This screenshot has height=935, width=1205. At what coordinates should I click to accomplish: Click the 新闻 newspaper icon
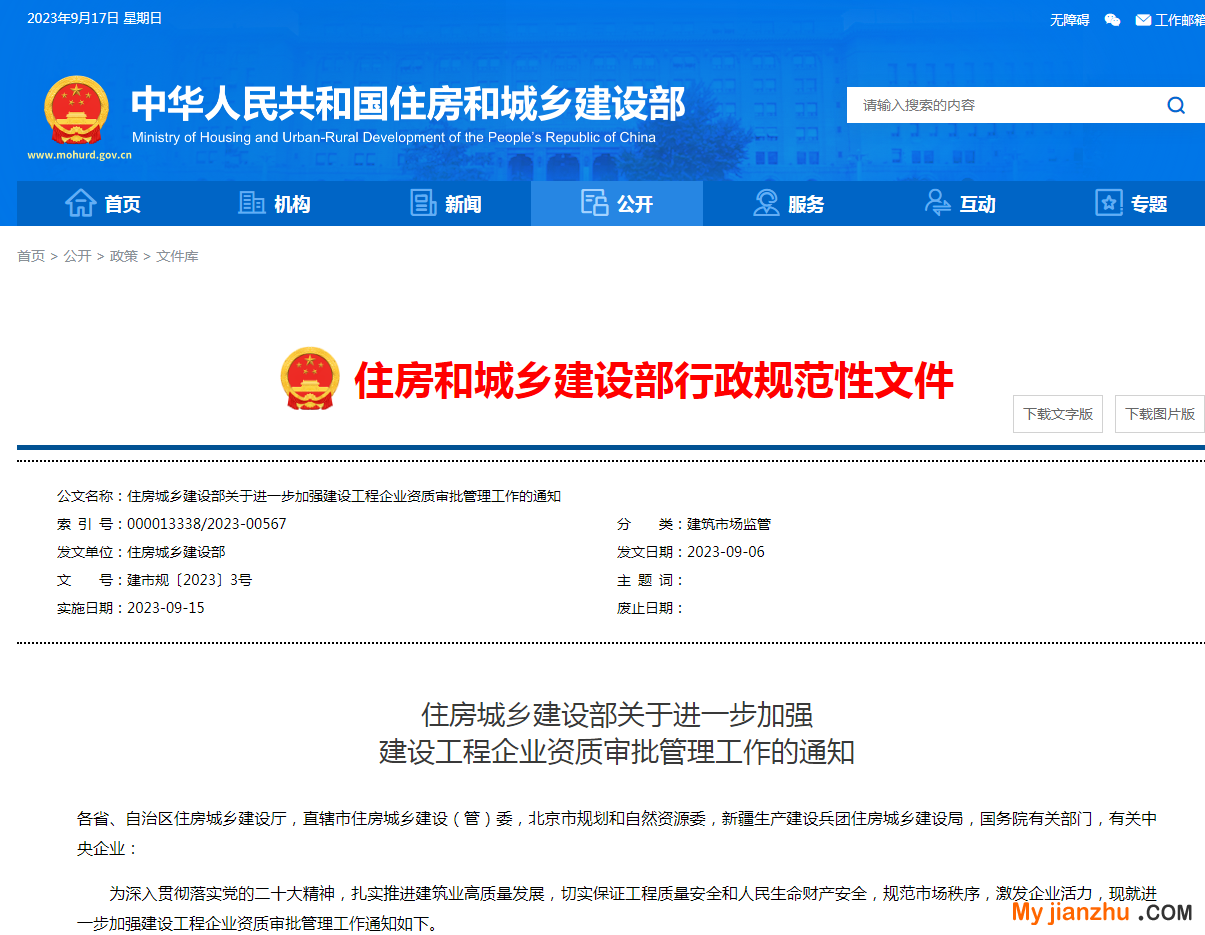click(424, 203)
